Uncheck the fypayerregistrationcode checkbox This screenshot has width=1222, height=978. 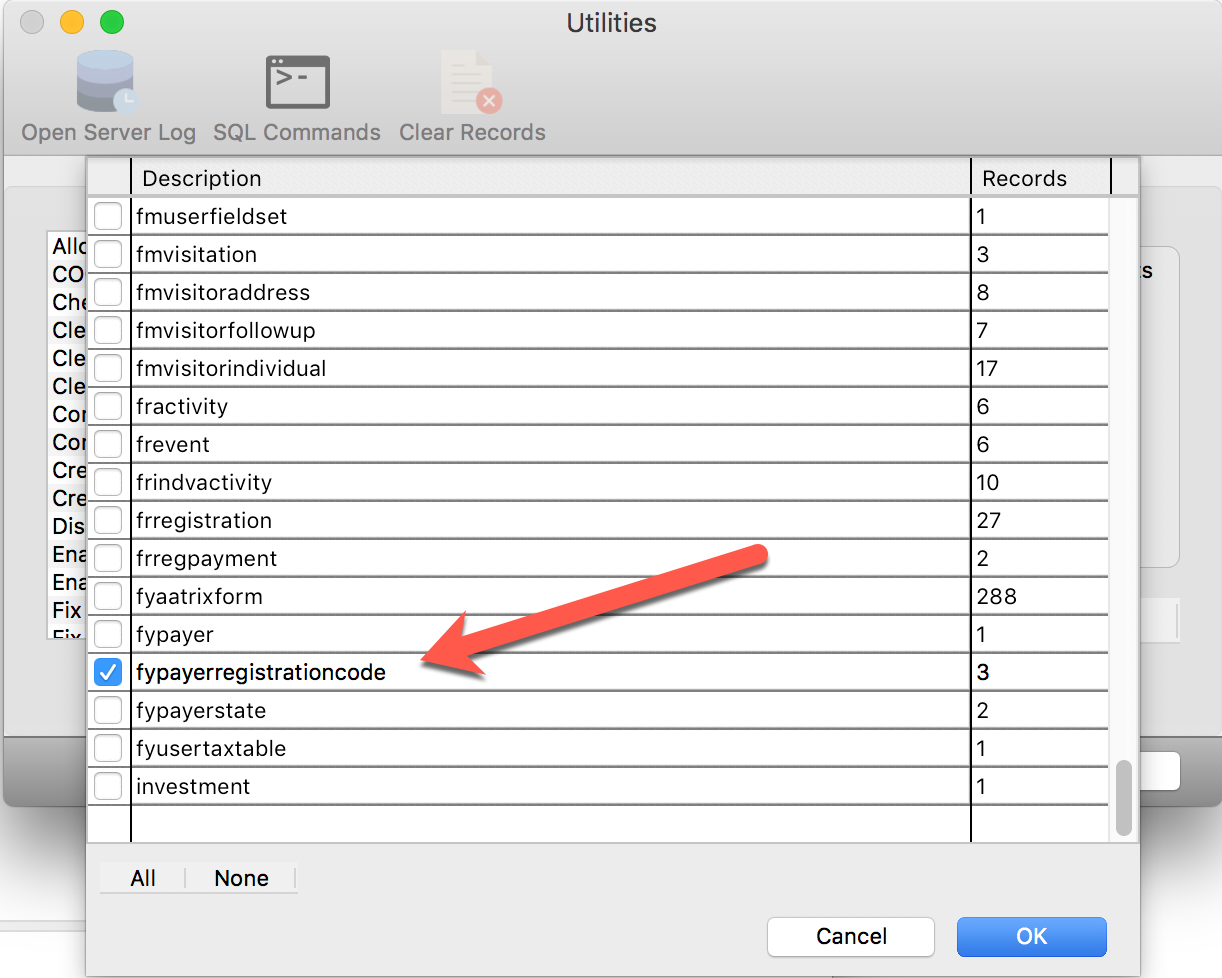point(108,673)
